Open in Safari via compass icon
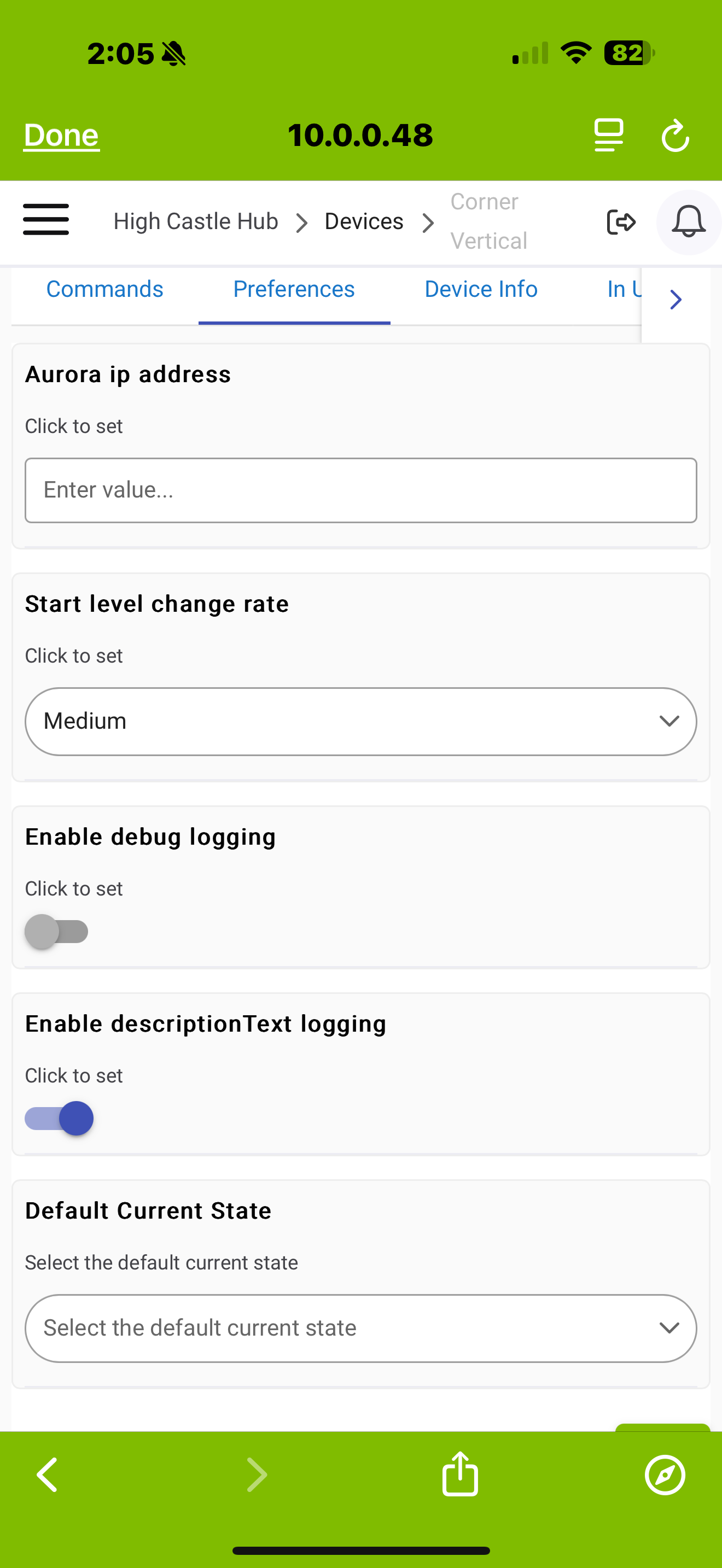 coord(665,1475)
